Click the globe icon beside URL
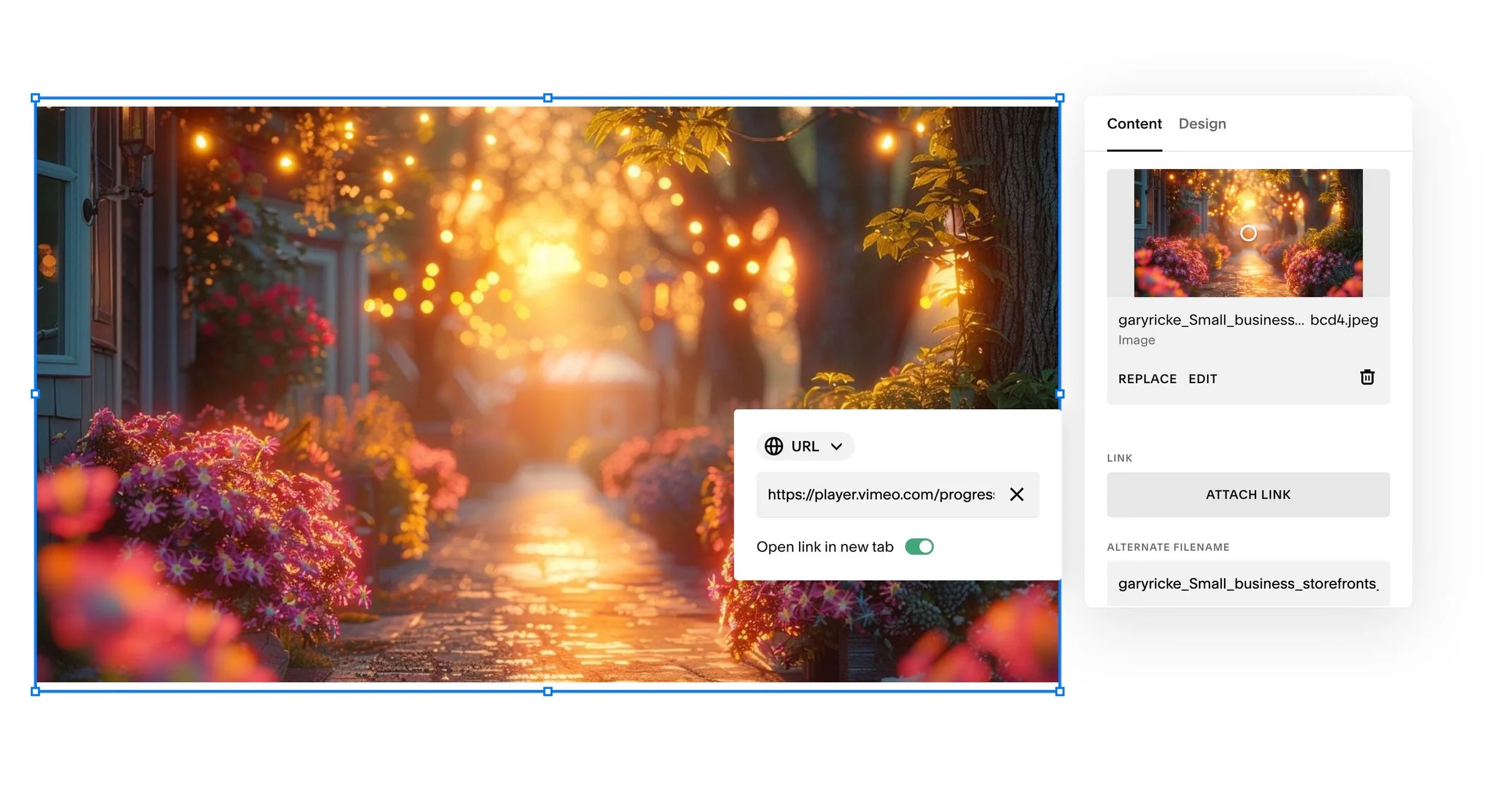 (x=774, y=446)
